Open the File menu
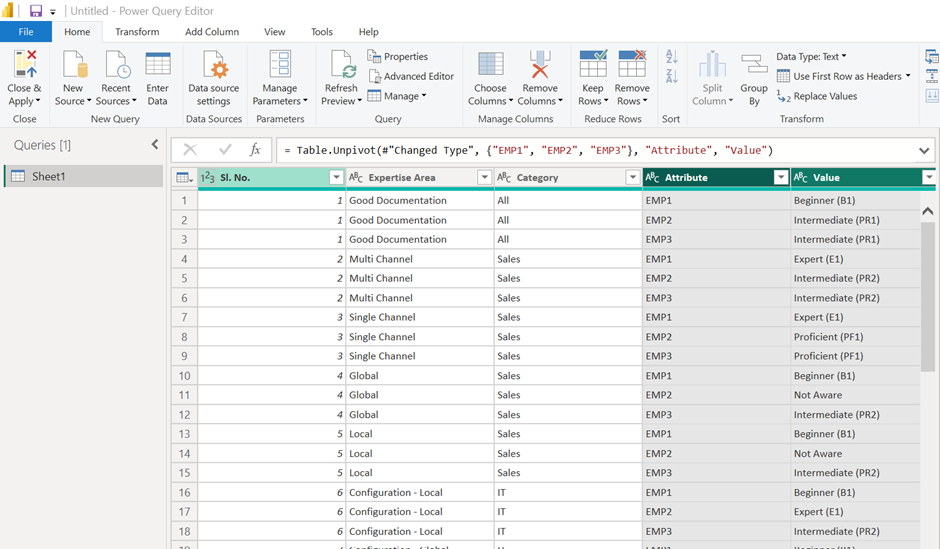Image resolution: width=940 pixels, height=549 pixels. click(x=26, y=32)
